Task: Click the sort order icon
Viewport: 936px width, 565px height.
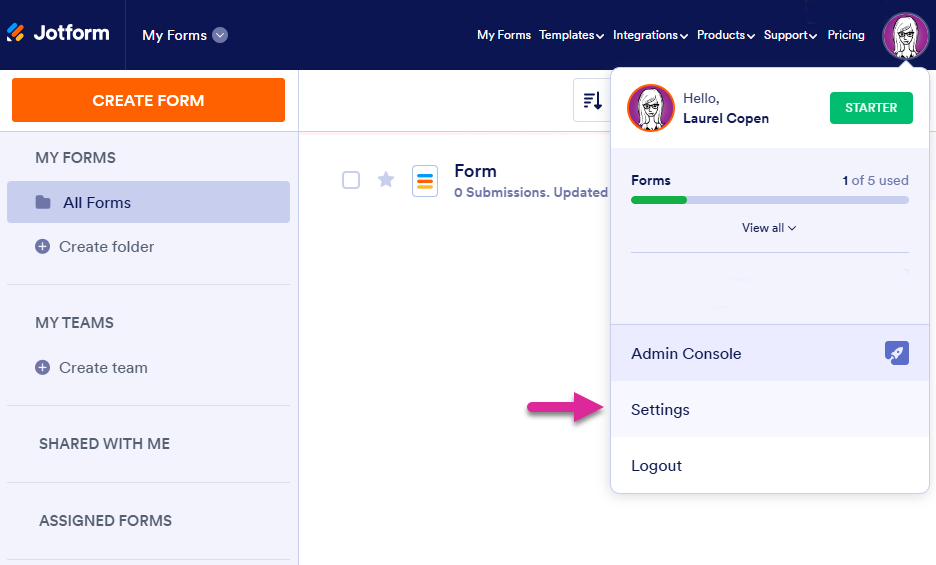Action: click(592, 100)
